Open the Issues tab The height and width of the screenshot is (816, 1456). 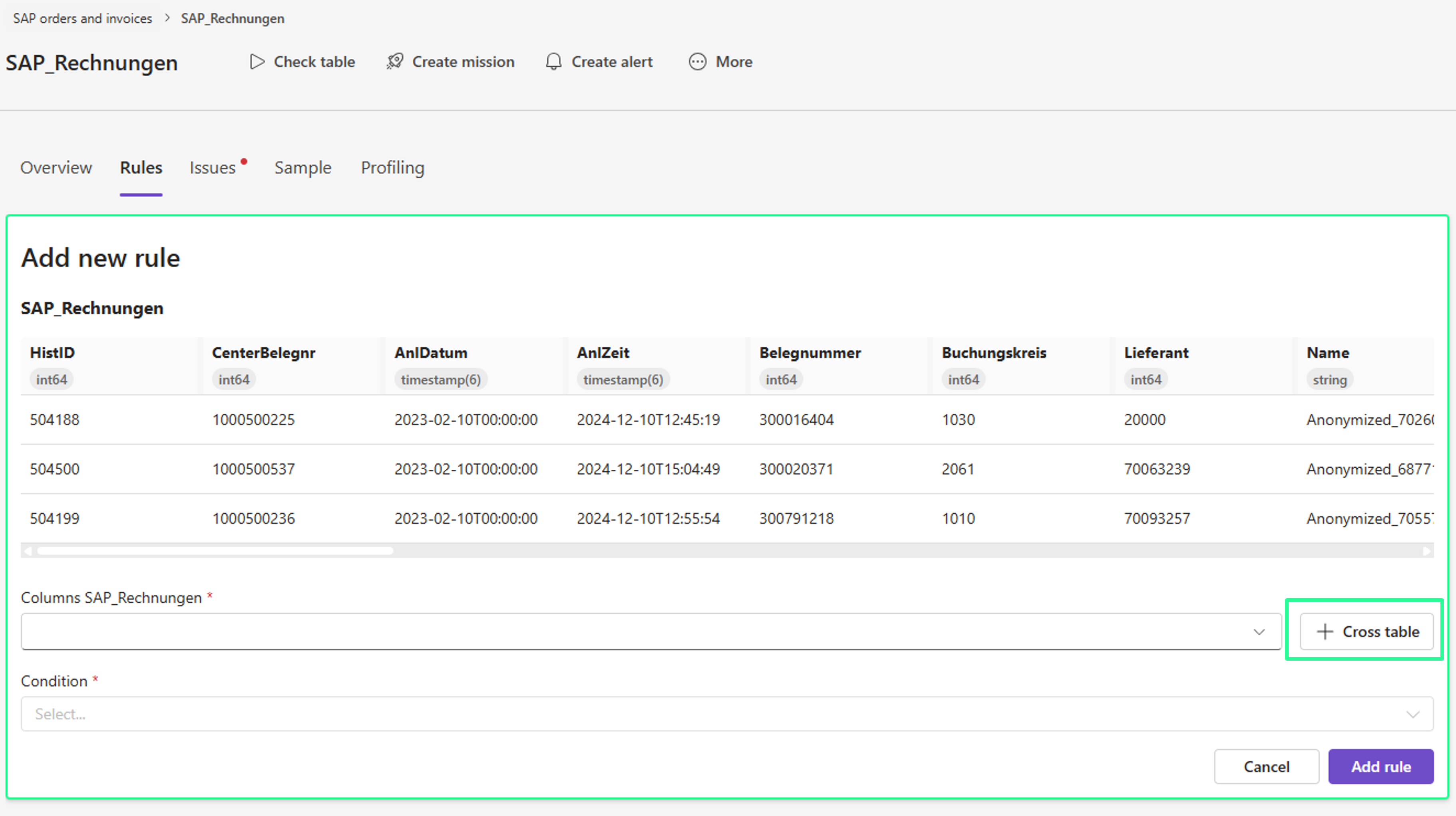click(x=213, y=168)
